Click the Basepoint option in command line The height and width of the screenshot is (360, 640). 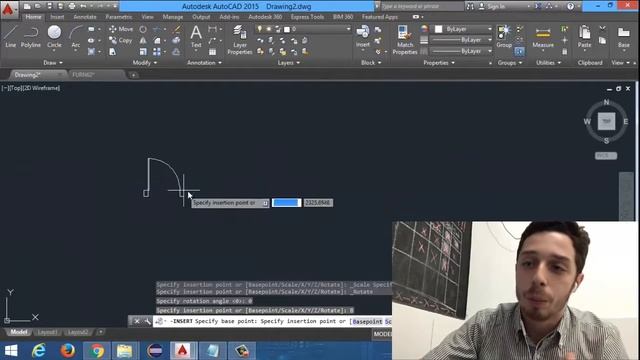click(x=367, y=321)
